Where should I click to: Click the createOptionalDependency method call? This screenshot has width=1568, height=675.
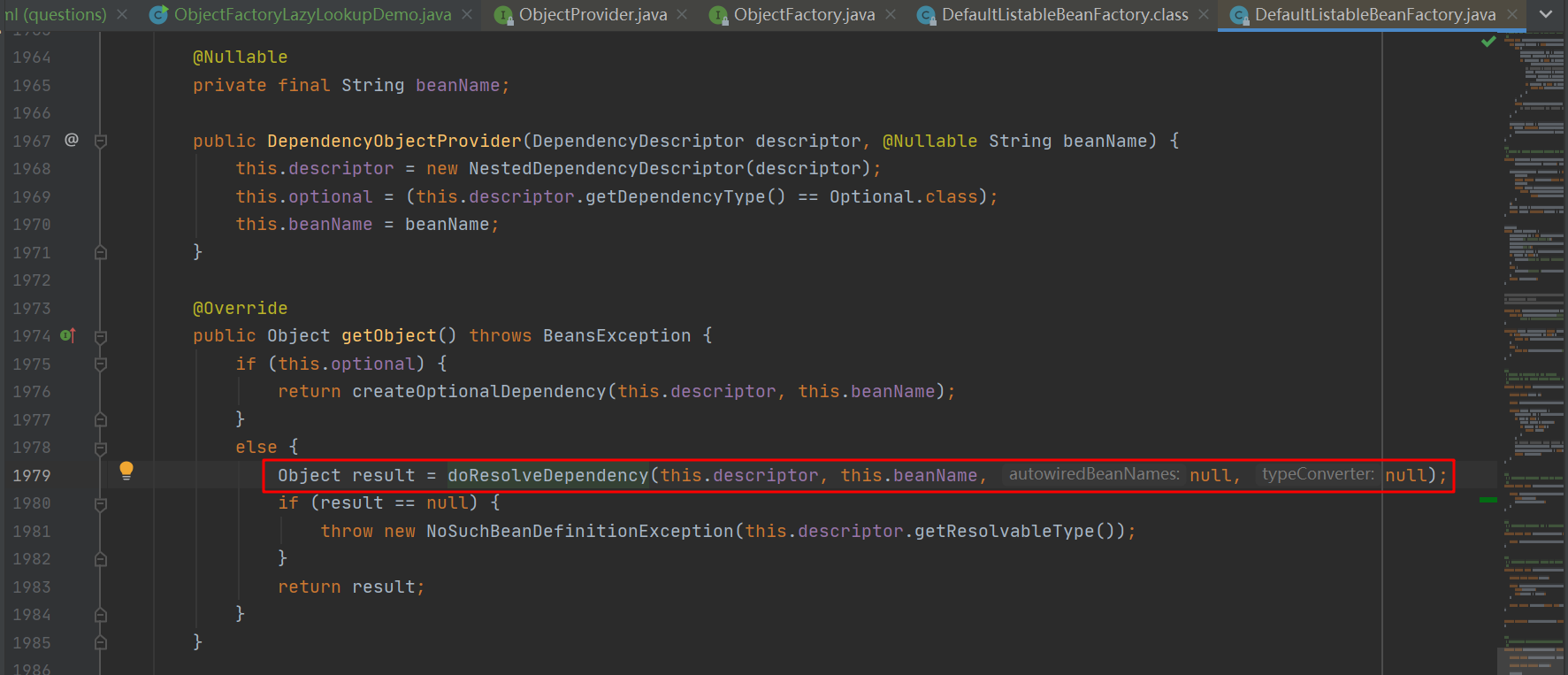[478, 391]
